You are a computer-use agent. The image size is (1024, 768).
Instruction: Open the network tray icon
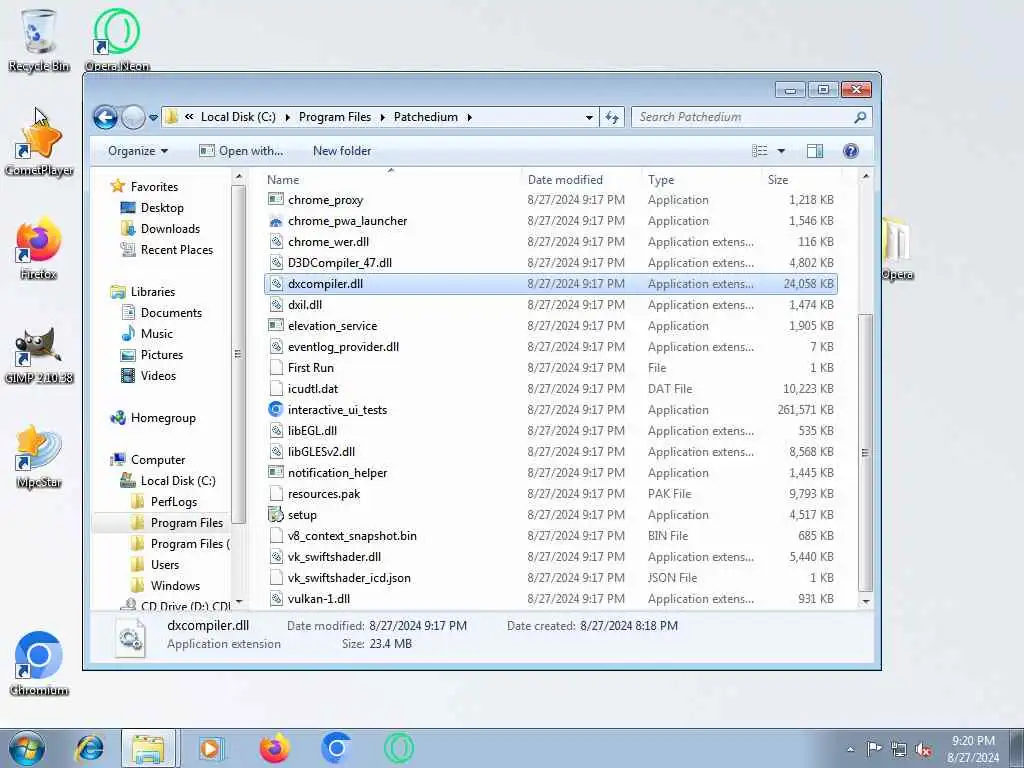tap(899, 749)
